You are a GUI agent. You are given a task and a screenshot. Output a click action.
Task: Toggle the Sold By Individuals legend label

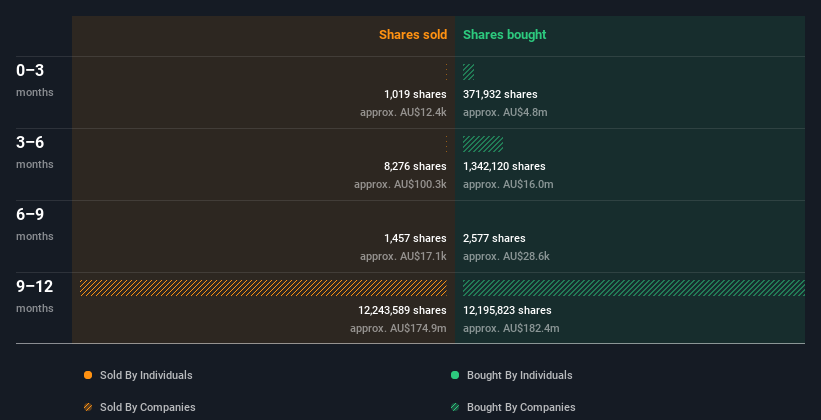pyautogui.click(x=146, y=375)
